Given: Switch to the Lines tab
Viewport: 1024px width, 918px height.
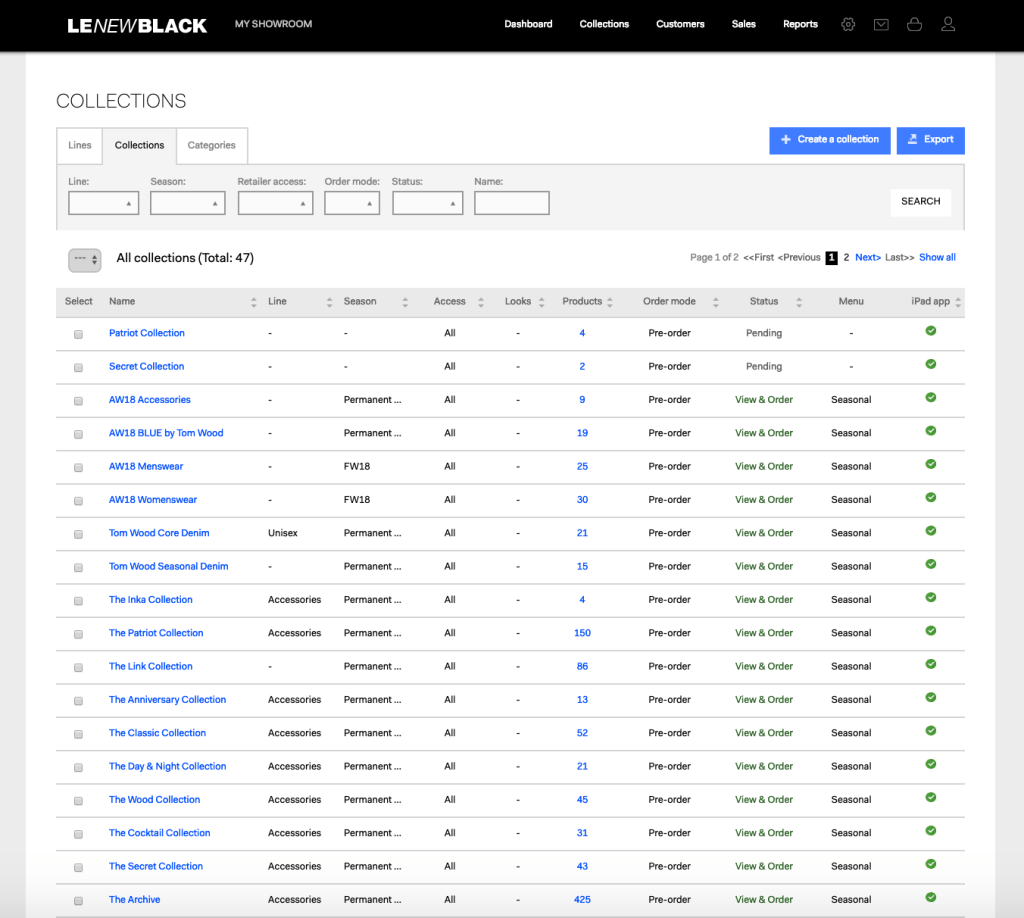Looking at the screenshot, I should 80,145.
